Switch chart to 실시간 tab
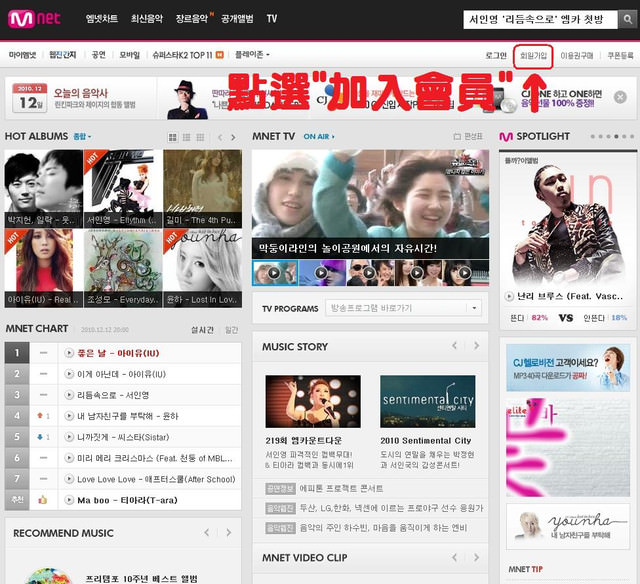The height and width of the screenshot is (584, 640). [x=202, y=330]
